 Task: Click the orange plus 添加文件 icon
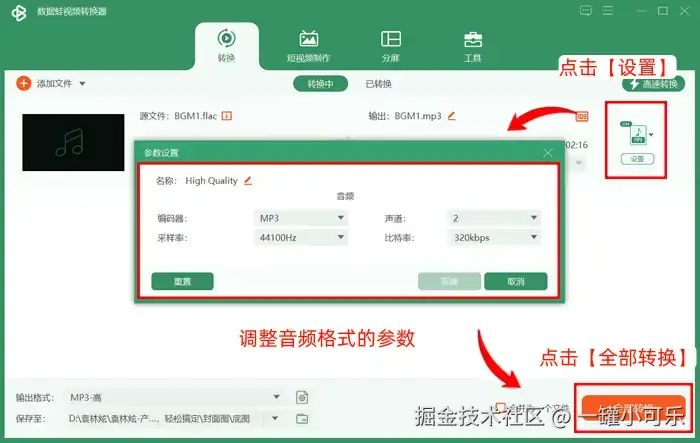(24, 83)
